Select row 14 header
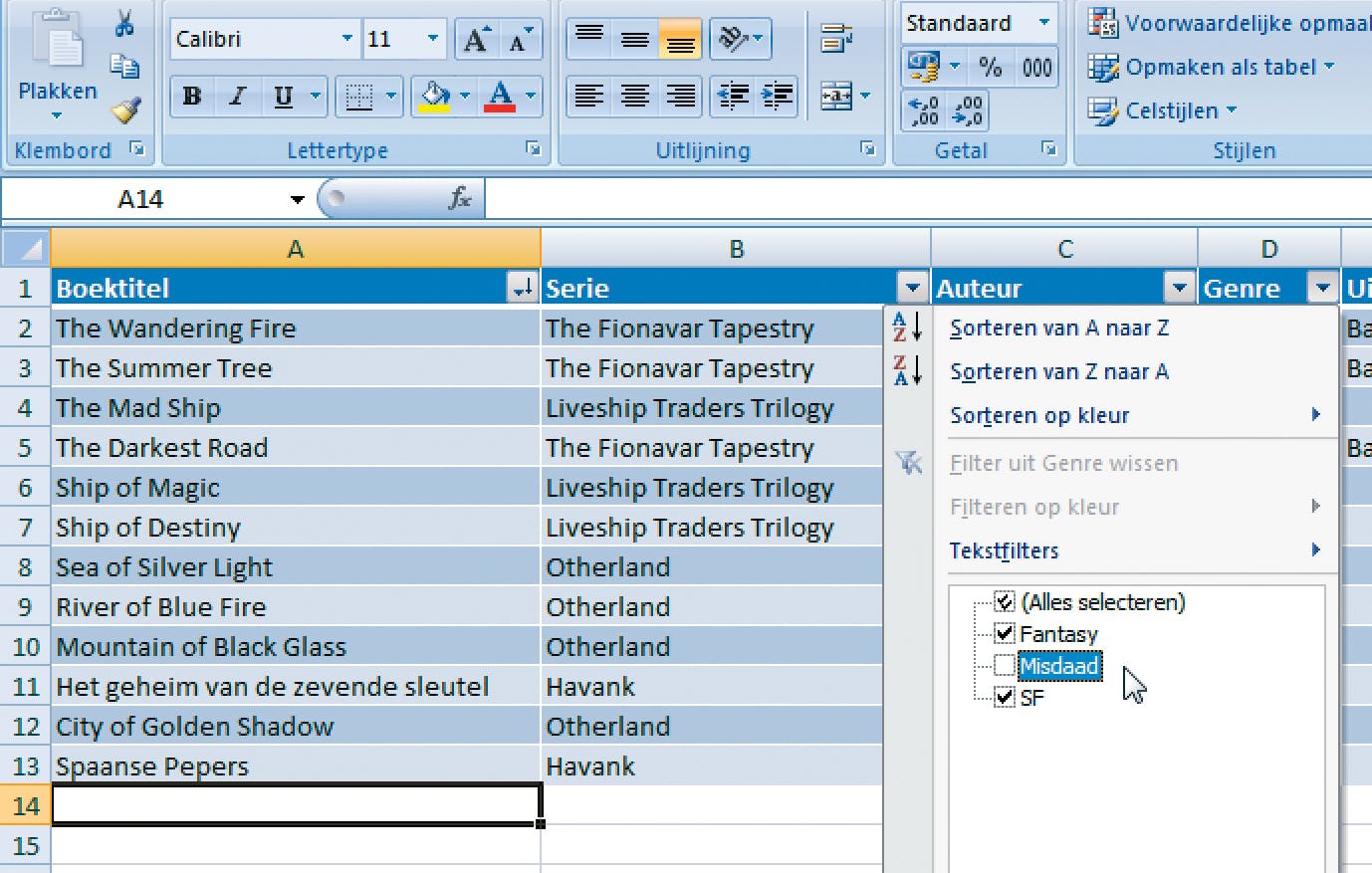1372x873 pixels. tap(26, 805)
